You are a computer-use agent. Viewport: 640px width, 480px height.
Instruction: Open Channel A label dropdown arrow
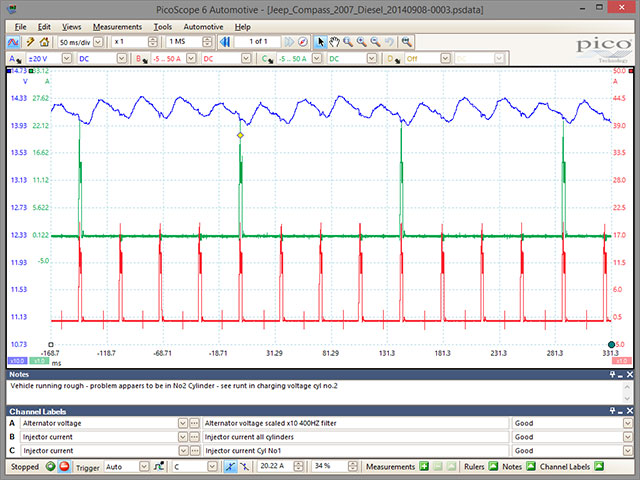pos(183,423)
